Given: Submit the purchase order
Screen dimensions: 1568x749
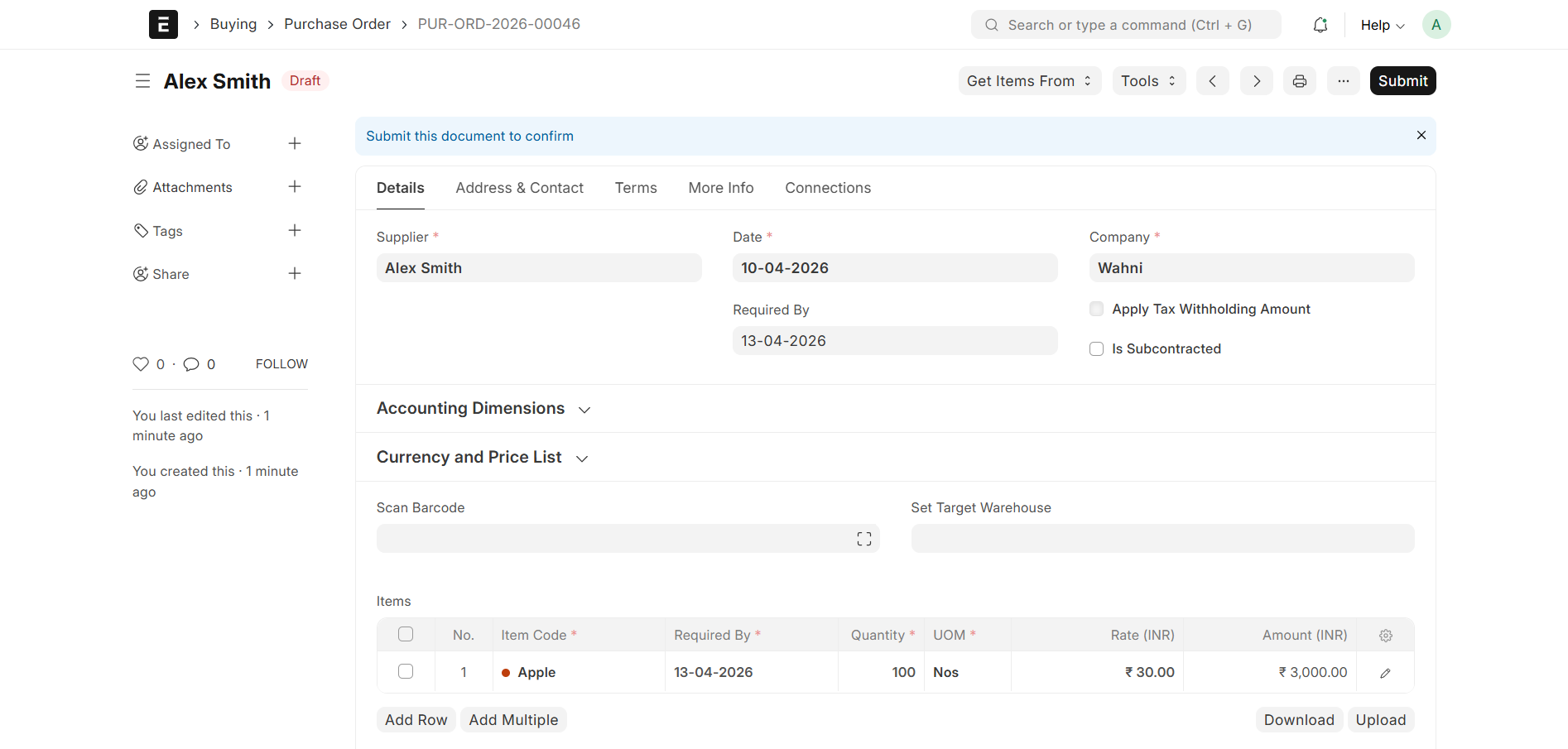Looking at the screenshot, I should tap(1403, 81).
